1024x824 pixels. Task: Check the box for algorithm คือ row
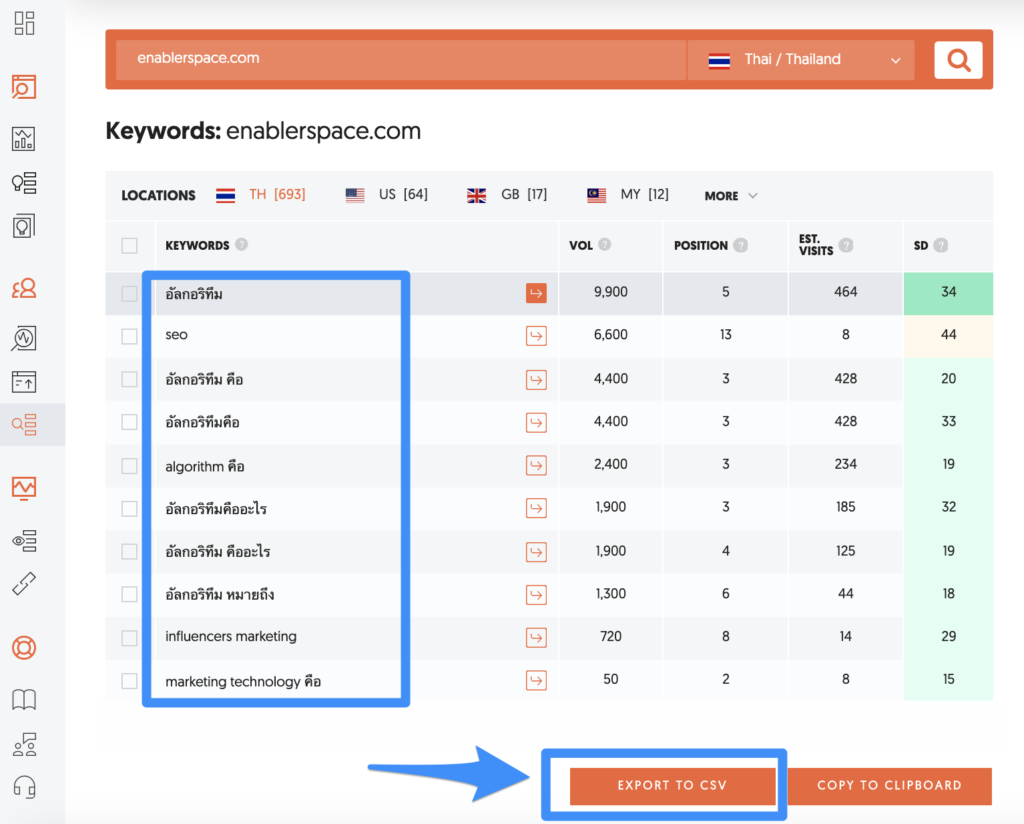point(129,466)
